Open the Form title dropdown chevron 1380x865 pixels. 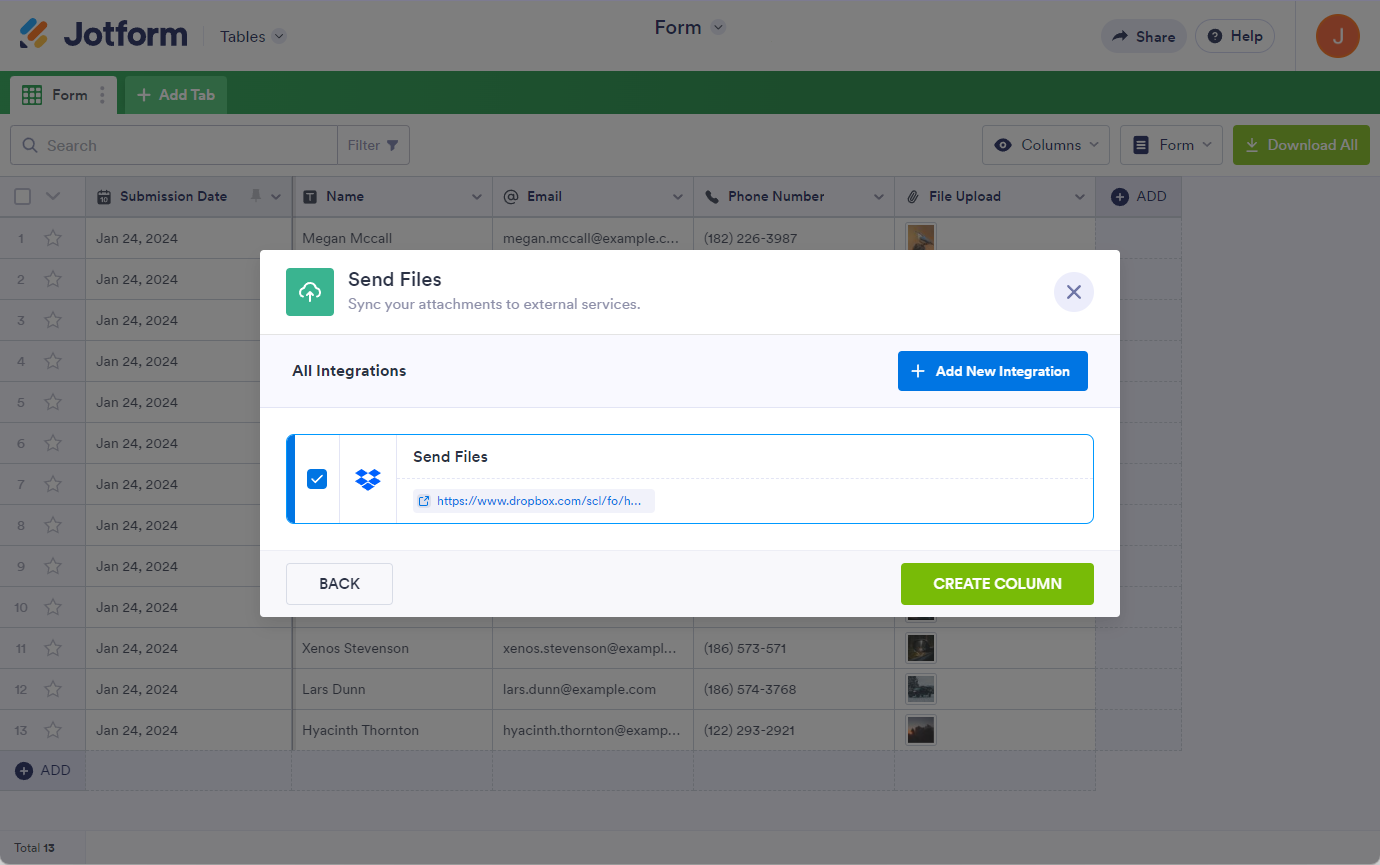718,28
